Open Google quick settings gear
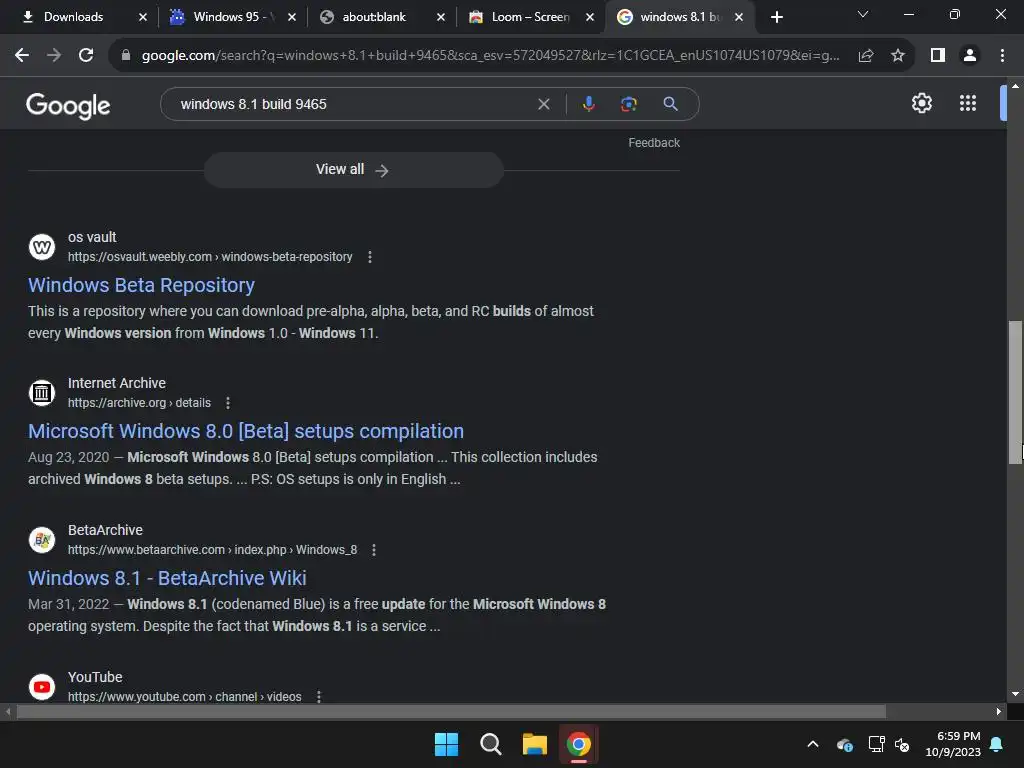 [921, 103]
